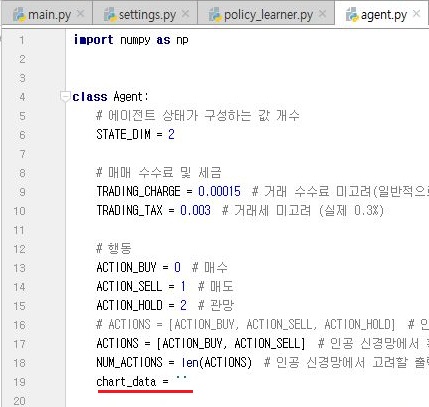Screen dimensions: 429x407
Task: Click the commented '# ACTIONS =' line 16
Action: coord(245,324)
